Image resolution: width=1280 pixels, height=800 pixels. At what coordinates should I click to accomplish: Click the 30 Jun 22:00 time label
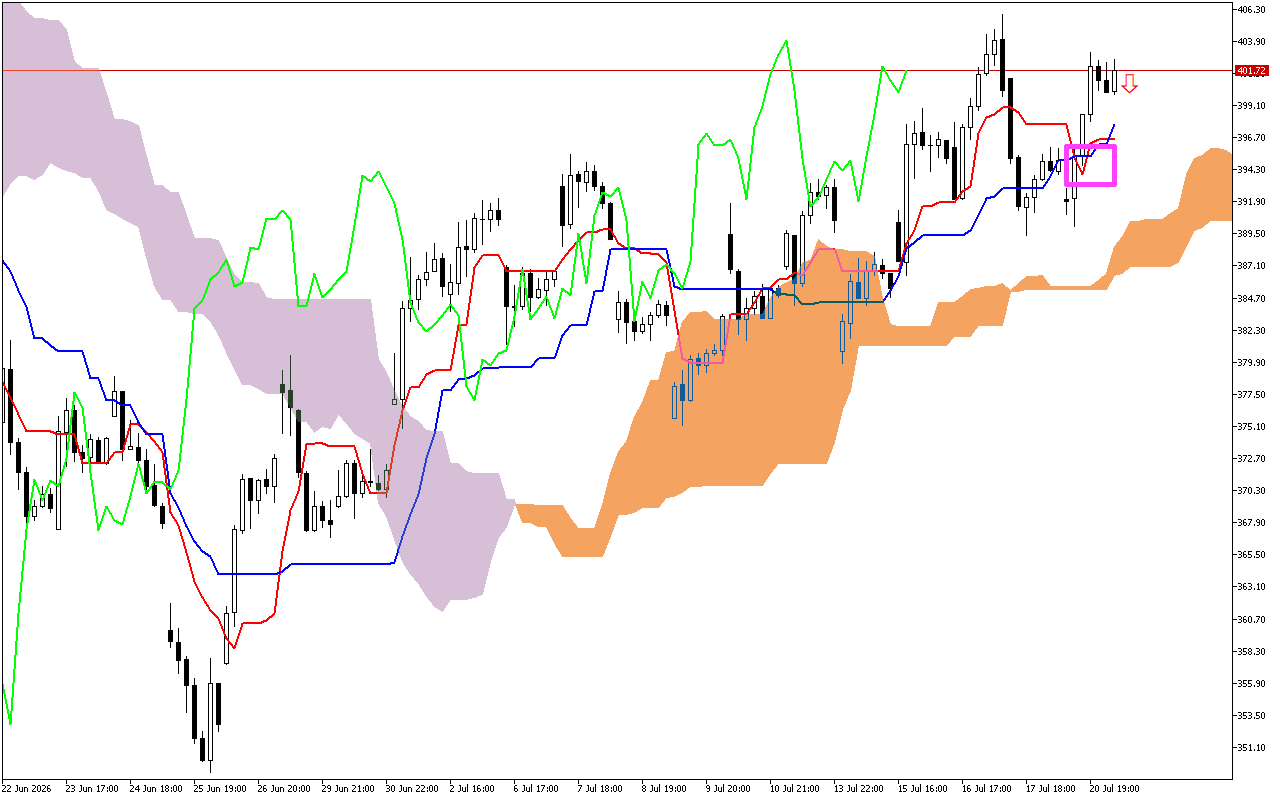pyautogui.click(x=412, y=788)
